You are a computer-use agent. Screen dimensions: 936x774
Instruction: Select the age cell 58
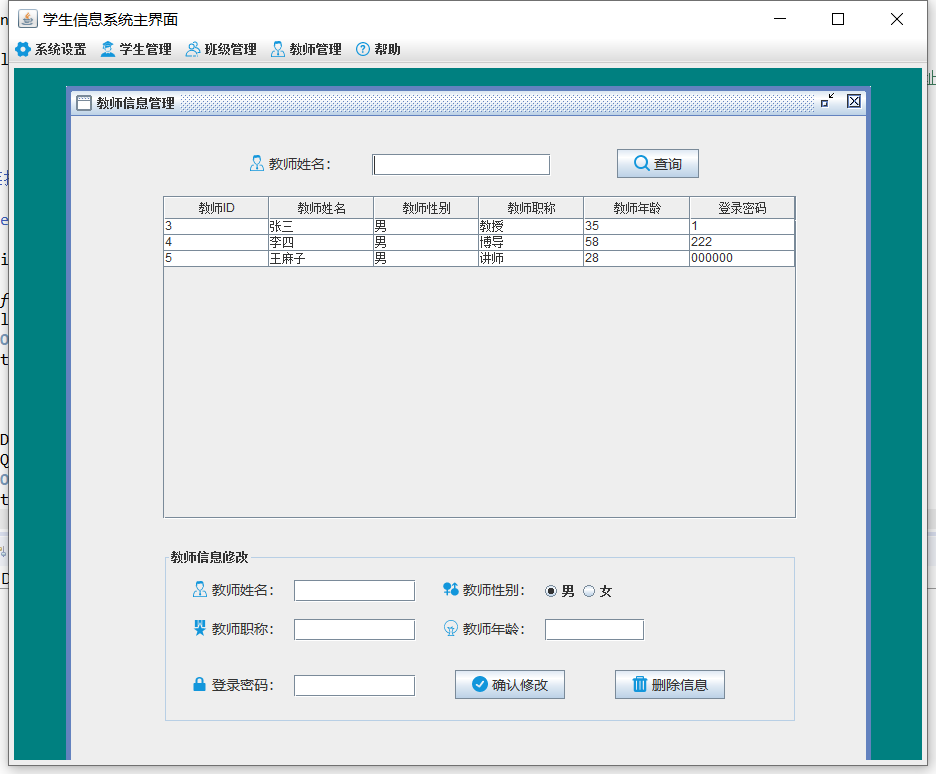tap(637, 242)
